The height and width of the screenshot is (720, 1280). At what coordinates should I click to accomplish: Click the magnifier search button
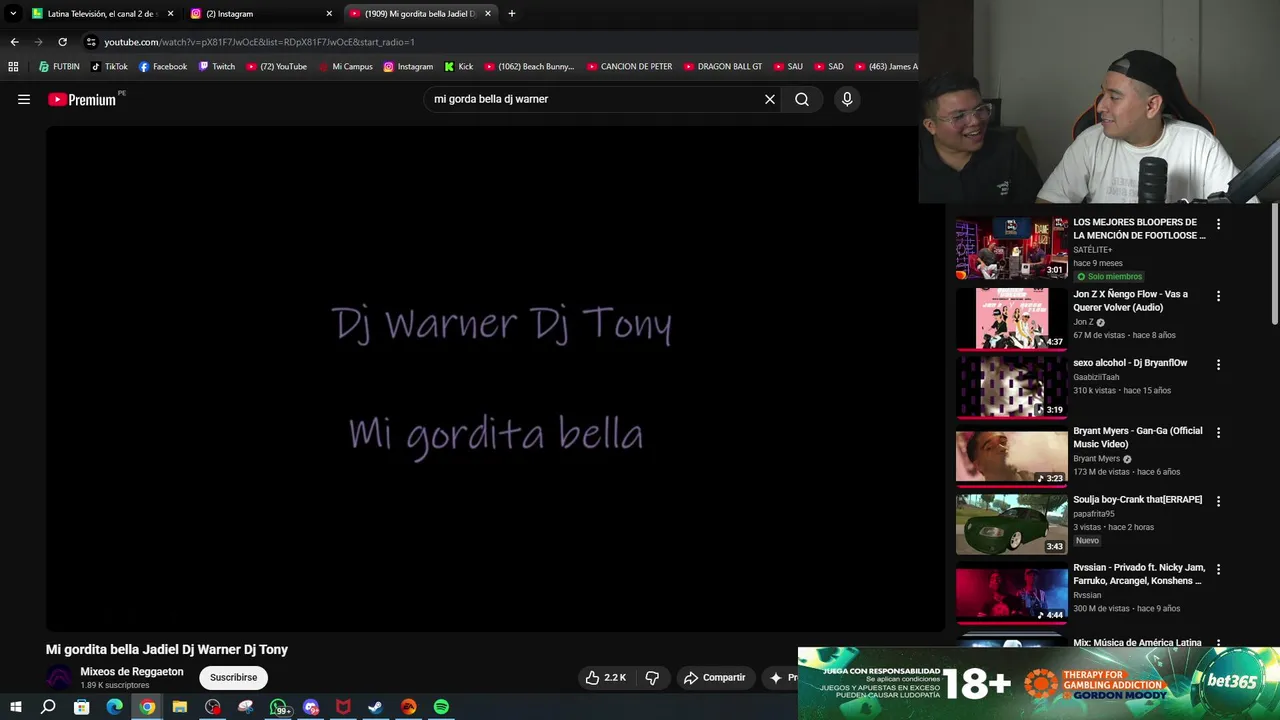(x=802, y=99)
